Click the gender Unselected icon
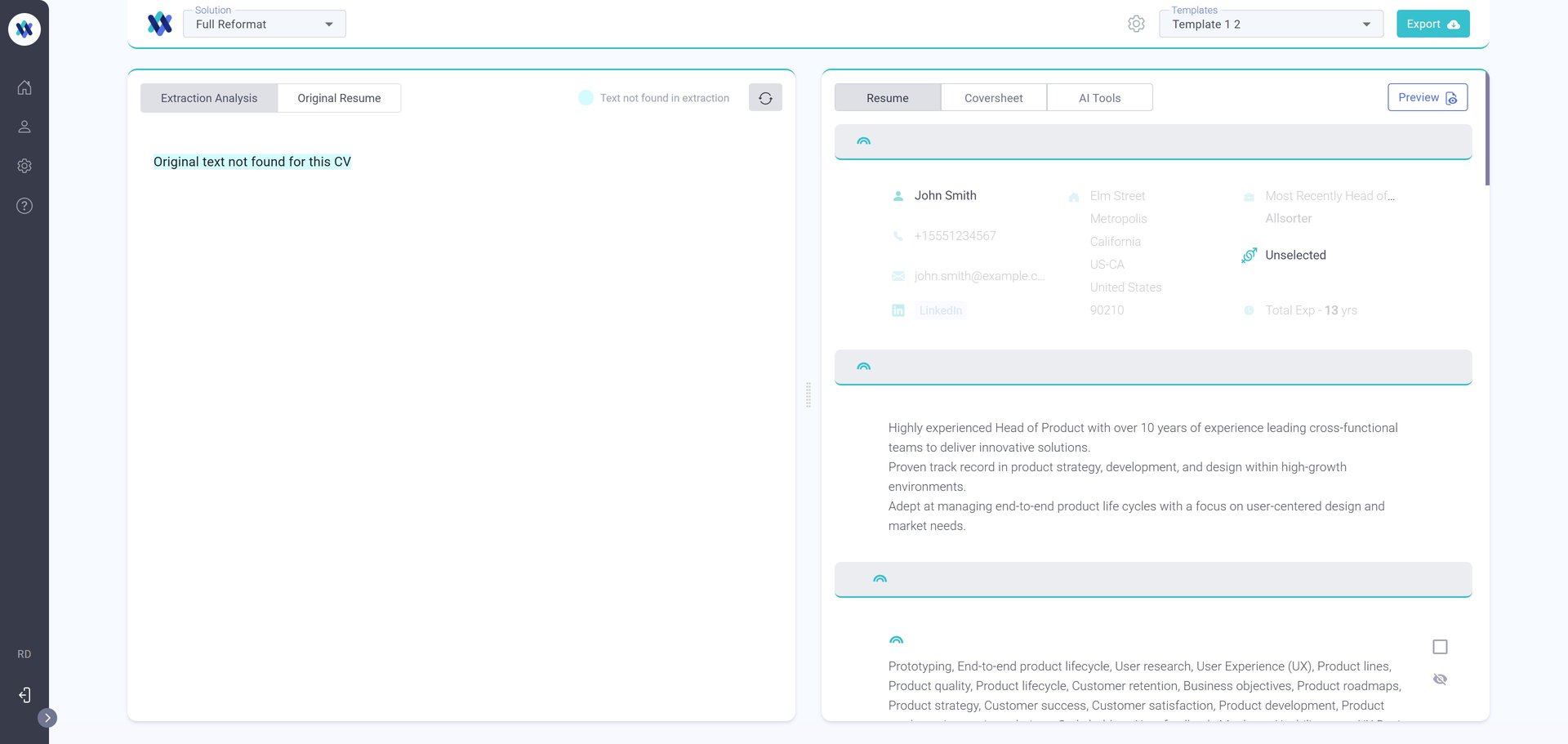The height and width of the screenshot is (744, 1568). 1249,256
